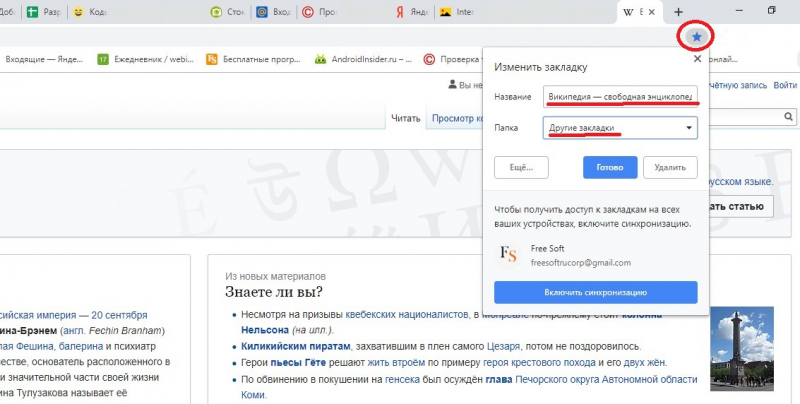Image resolution: width=800 pixels, height=404 pixels.
Task: Select the Free Soft account avatar
Action: coord(508,254)
